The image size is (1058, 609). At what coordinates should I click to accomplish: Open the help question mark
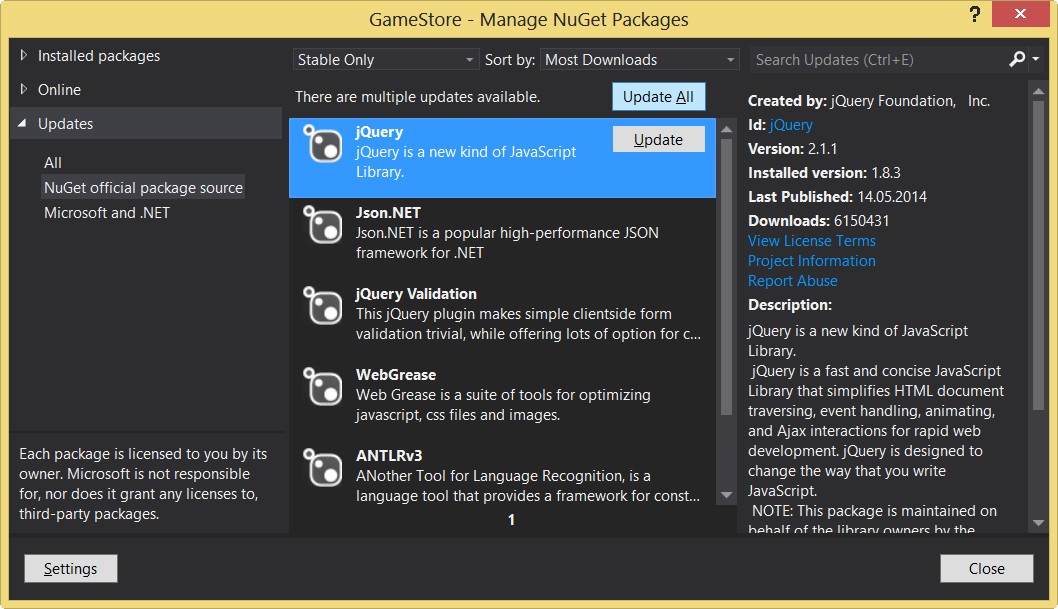[x=974, y=14]
